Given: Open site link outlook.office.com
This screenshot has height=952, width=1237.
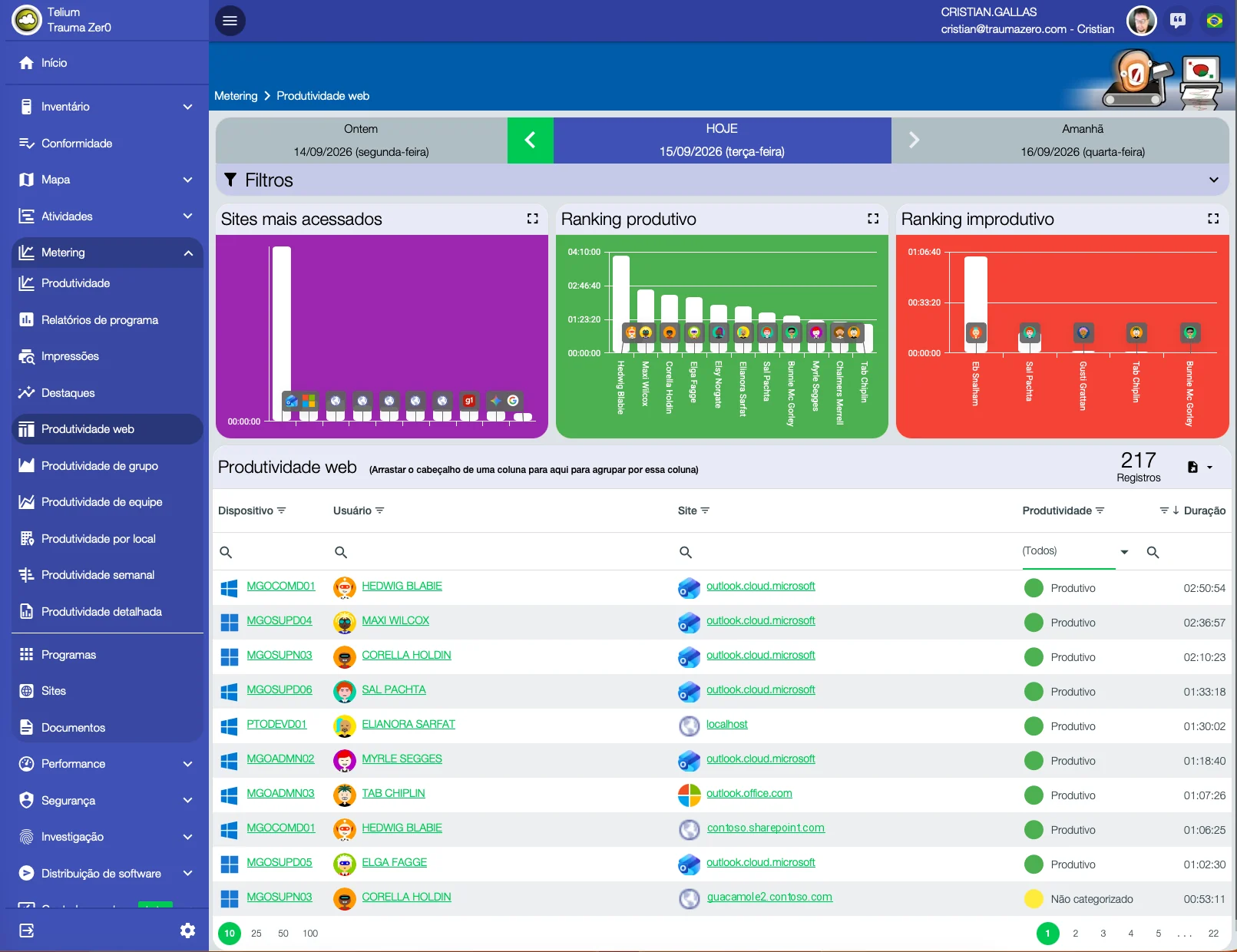Looking at the screenshot, I should pos(749,793).
